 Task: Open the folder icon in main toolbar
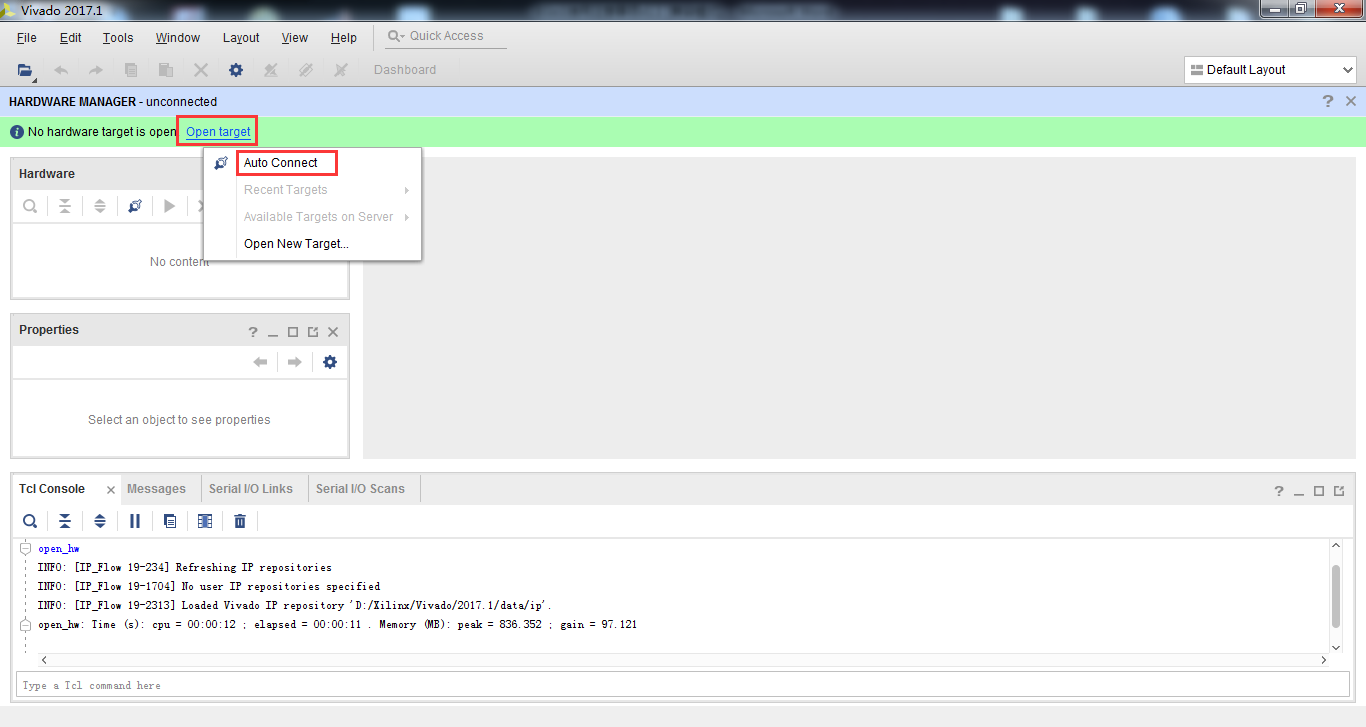[x=25, y=70]
